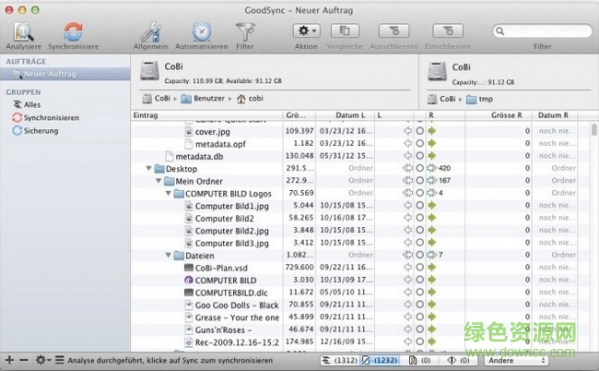The width and height of the screenshot is (599, 371).
Task: Open Benutzer folder in left path
Action: coord(202,99)
